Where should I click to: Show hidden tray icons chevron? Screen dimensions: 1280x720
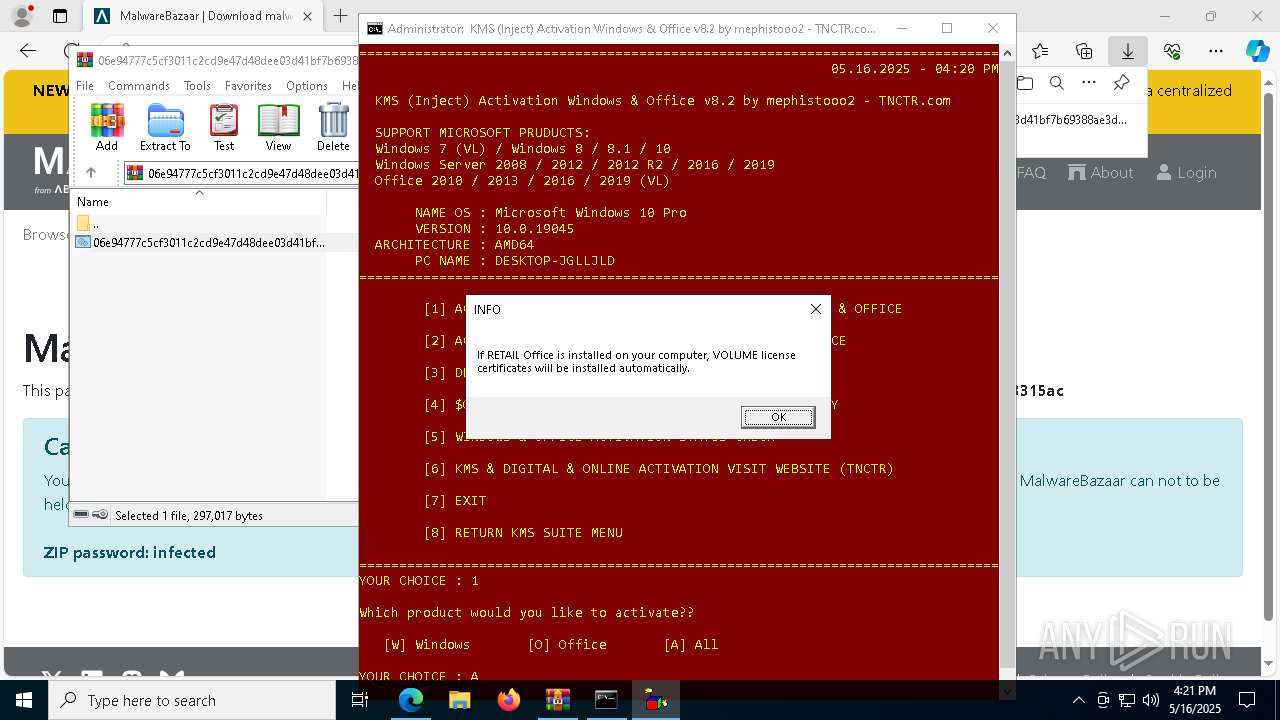coord(1078,700)
